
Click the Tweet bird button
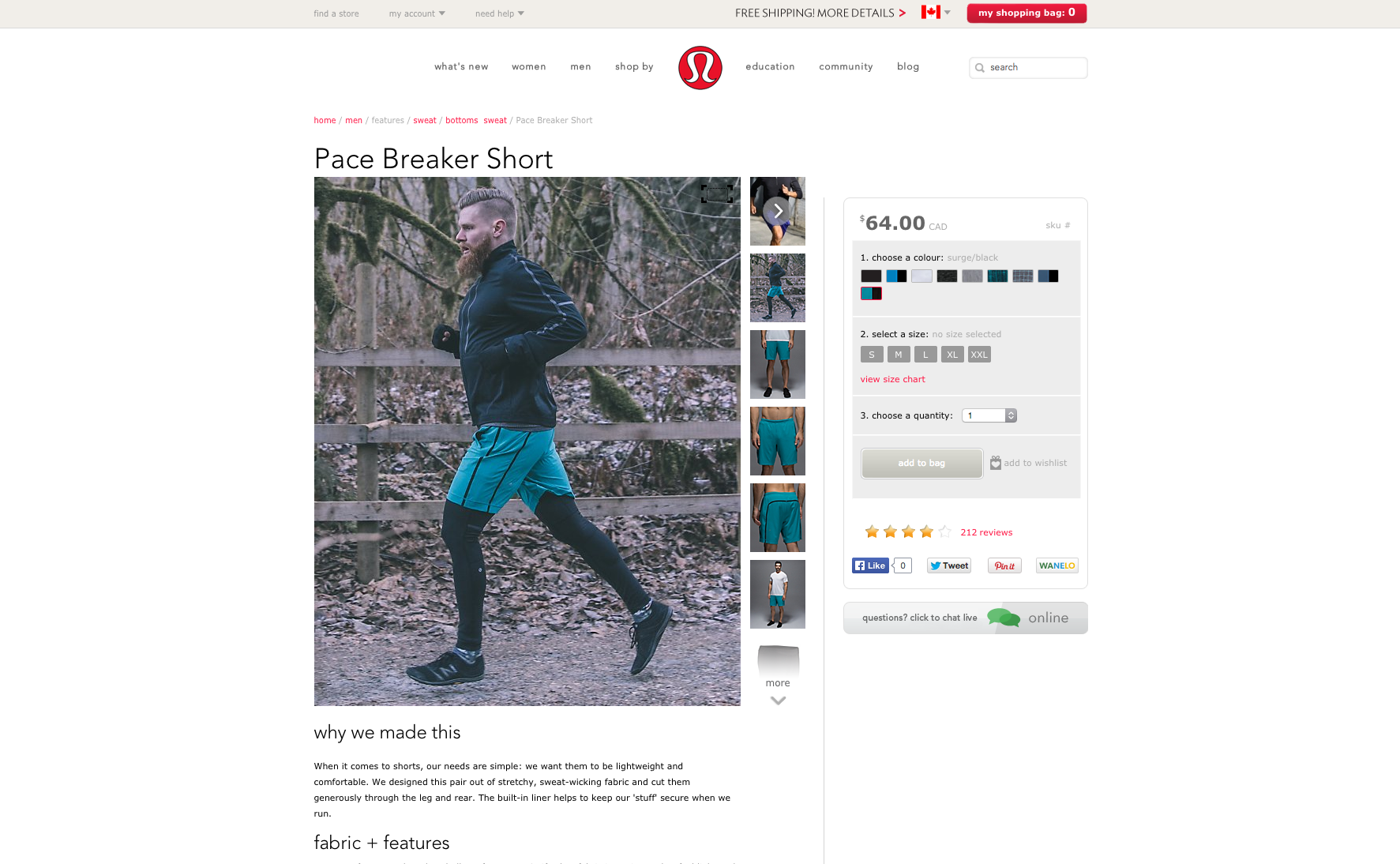[x=949, y=565]
